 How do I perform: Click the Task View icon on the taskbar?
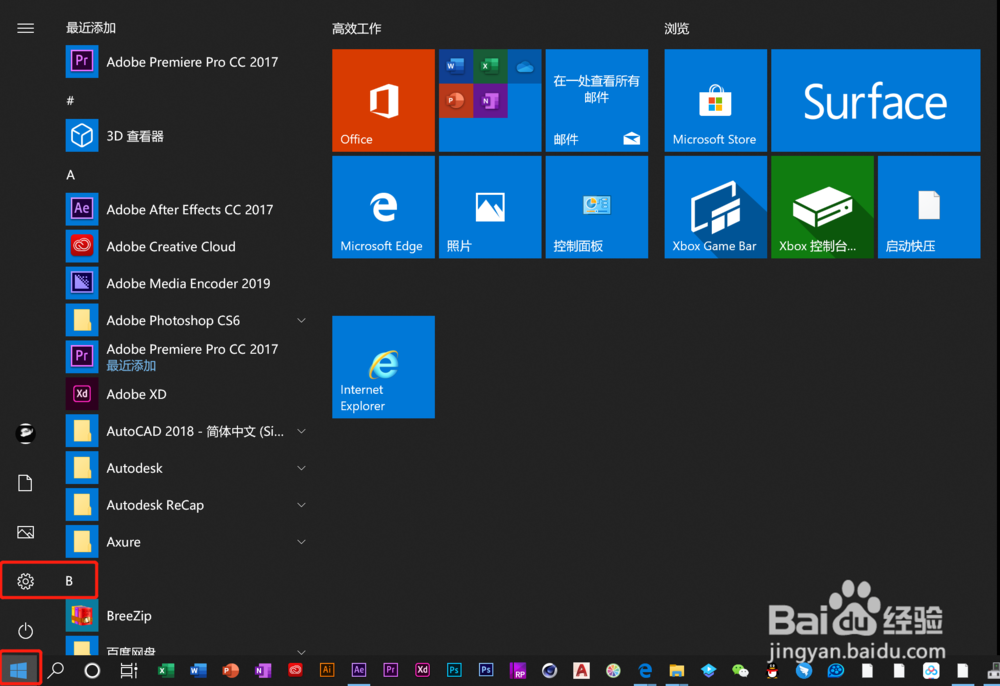coord(128,670)
